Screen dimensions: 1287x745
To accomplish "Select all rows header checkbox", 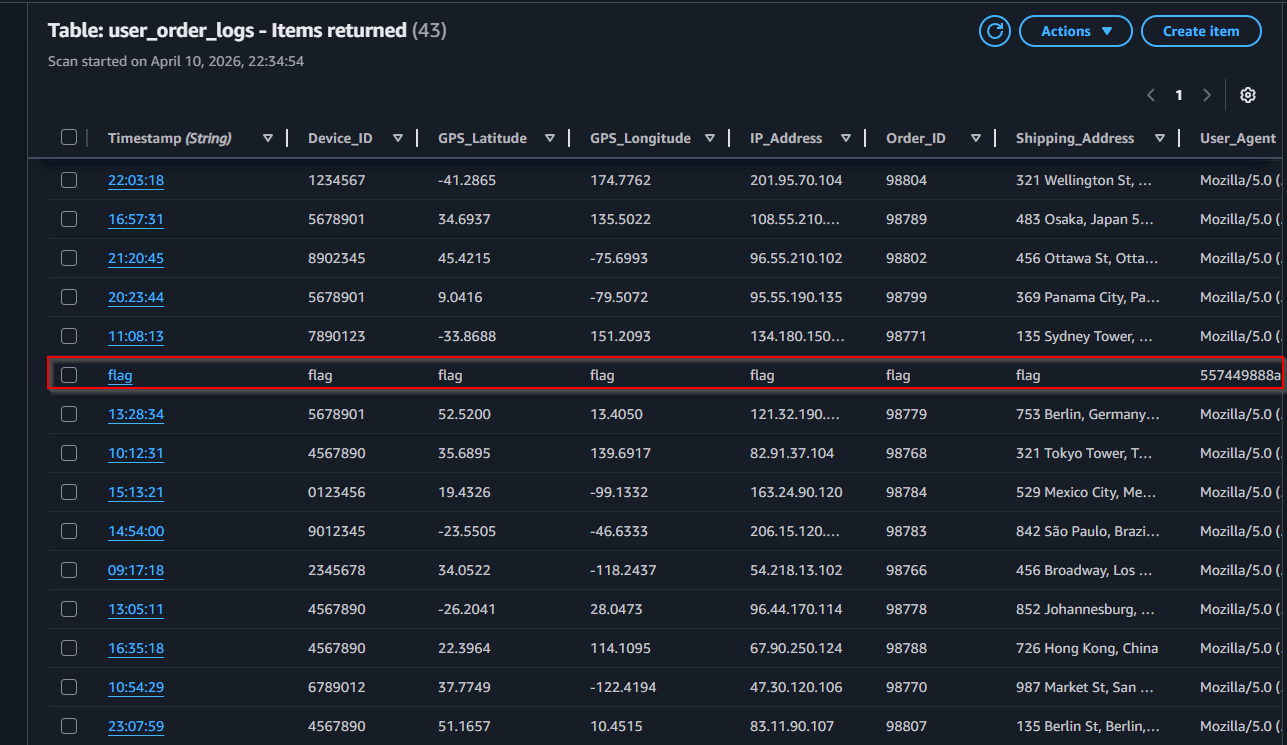I will click(69, 137).
